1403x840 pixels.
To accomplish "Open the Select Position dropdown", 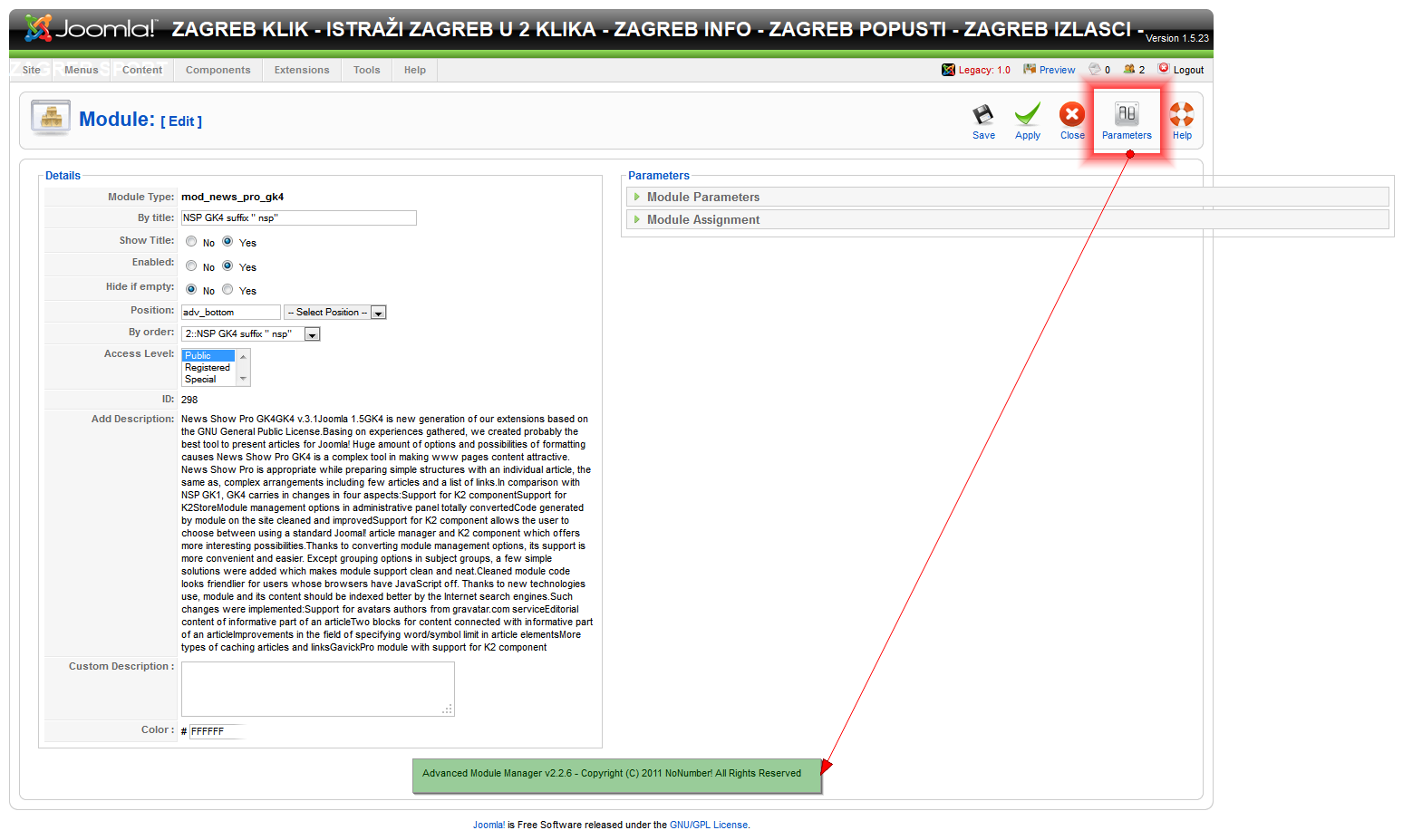I will tap(335, 313).
